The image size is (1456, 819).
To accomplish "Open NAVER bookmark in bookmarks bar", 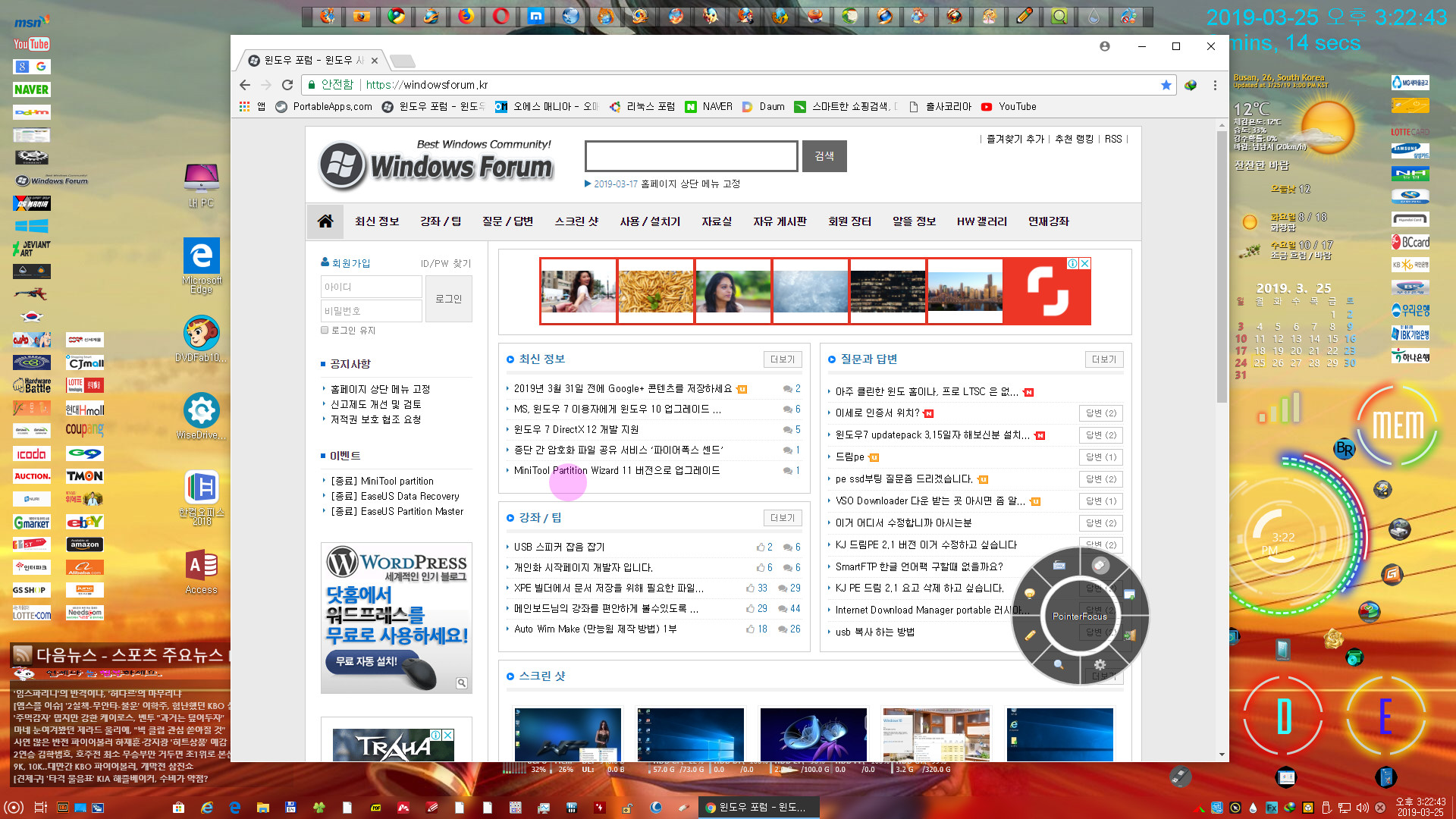I will [709, 107].
